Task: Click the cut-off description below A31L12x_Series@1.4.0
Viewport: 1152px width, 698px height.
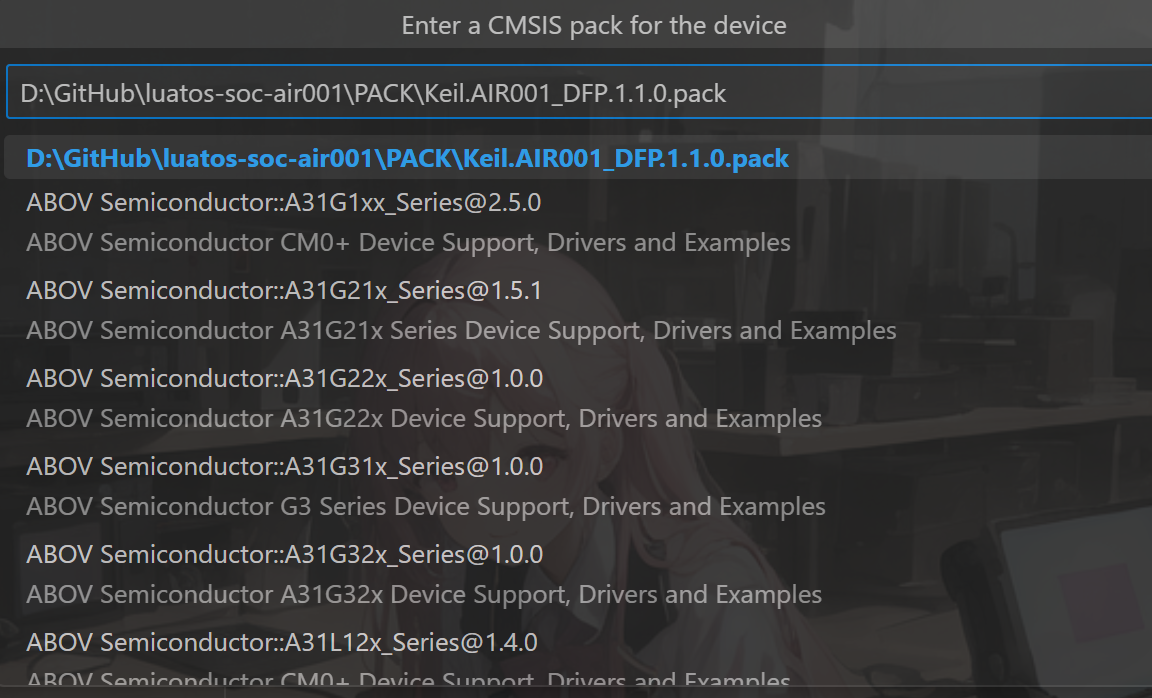Action: tap(408, 682)
